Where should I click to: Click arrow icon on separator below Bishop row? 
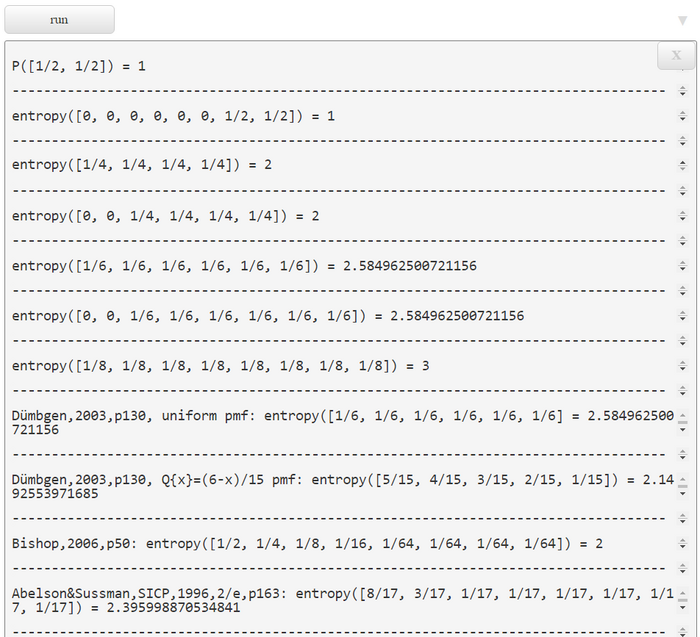pyautogui.click(x=682, y=569)
